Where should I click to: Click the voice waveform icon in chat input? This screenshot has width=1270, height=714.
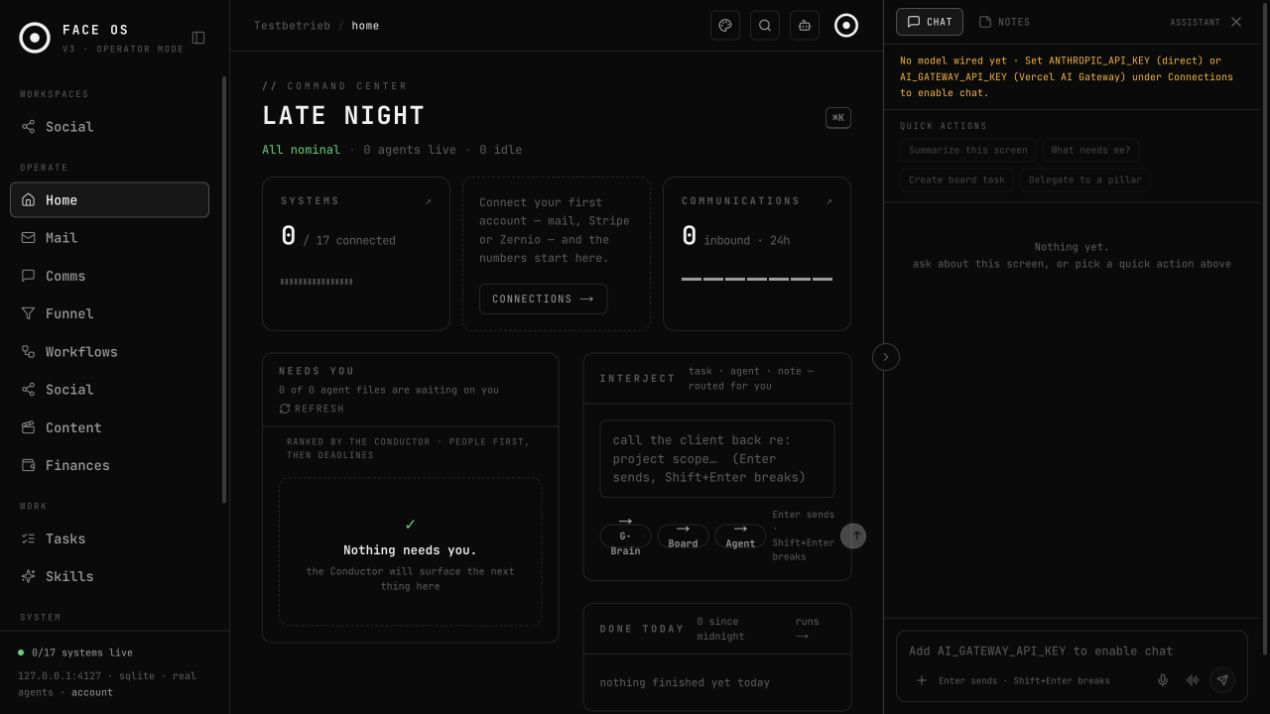pos(1192,680)
